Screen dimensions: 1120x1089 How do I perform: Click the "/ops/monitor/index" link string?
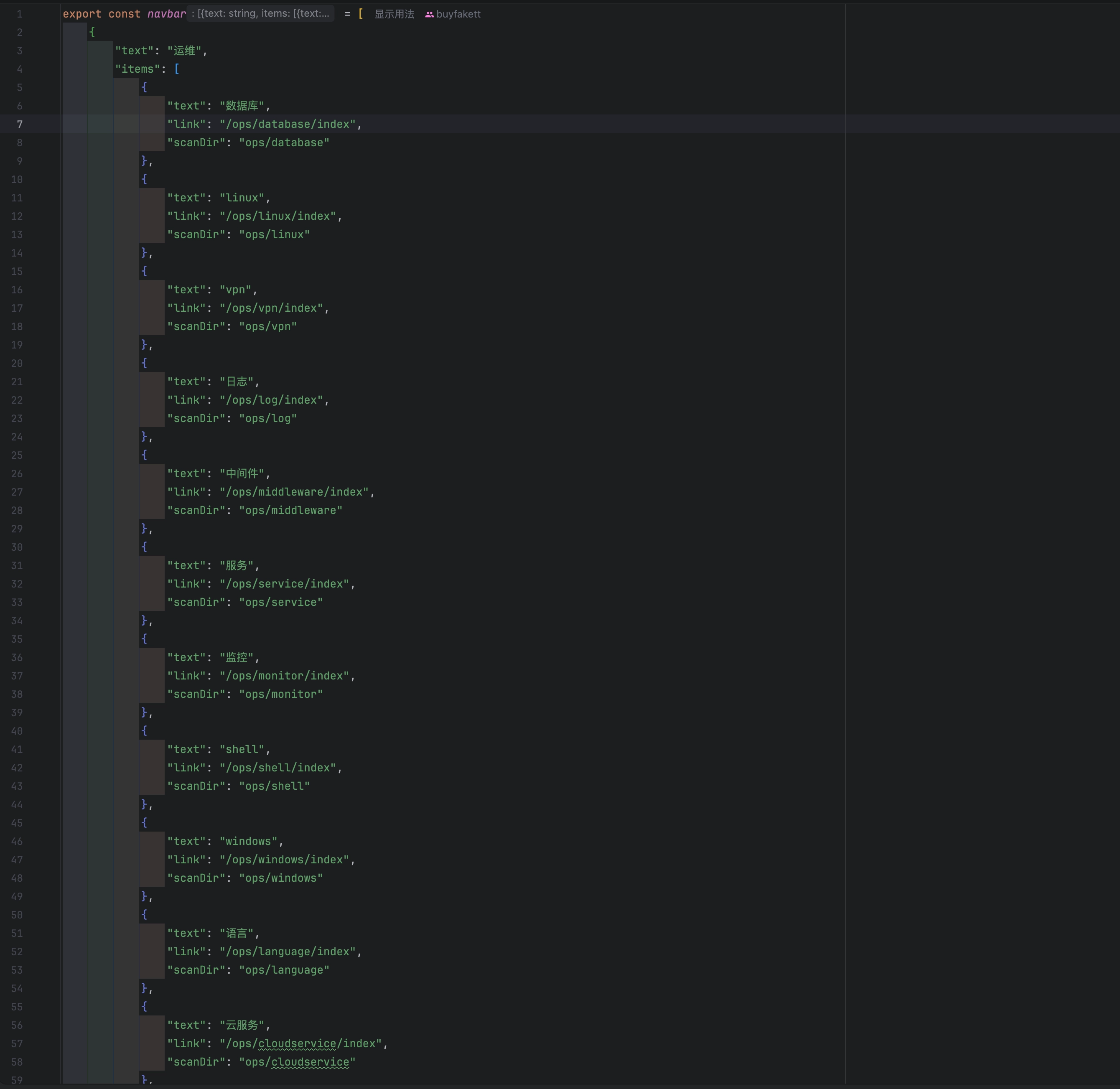pyautogui.click(x=284, y=676)
